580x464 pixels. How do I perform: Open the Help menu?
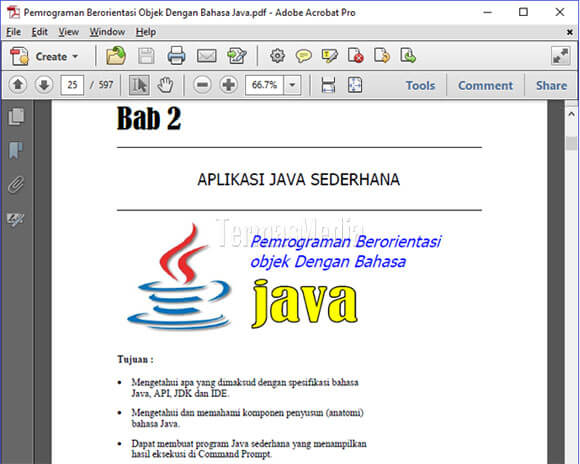pos(146,32)
